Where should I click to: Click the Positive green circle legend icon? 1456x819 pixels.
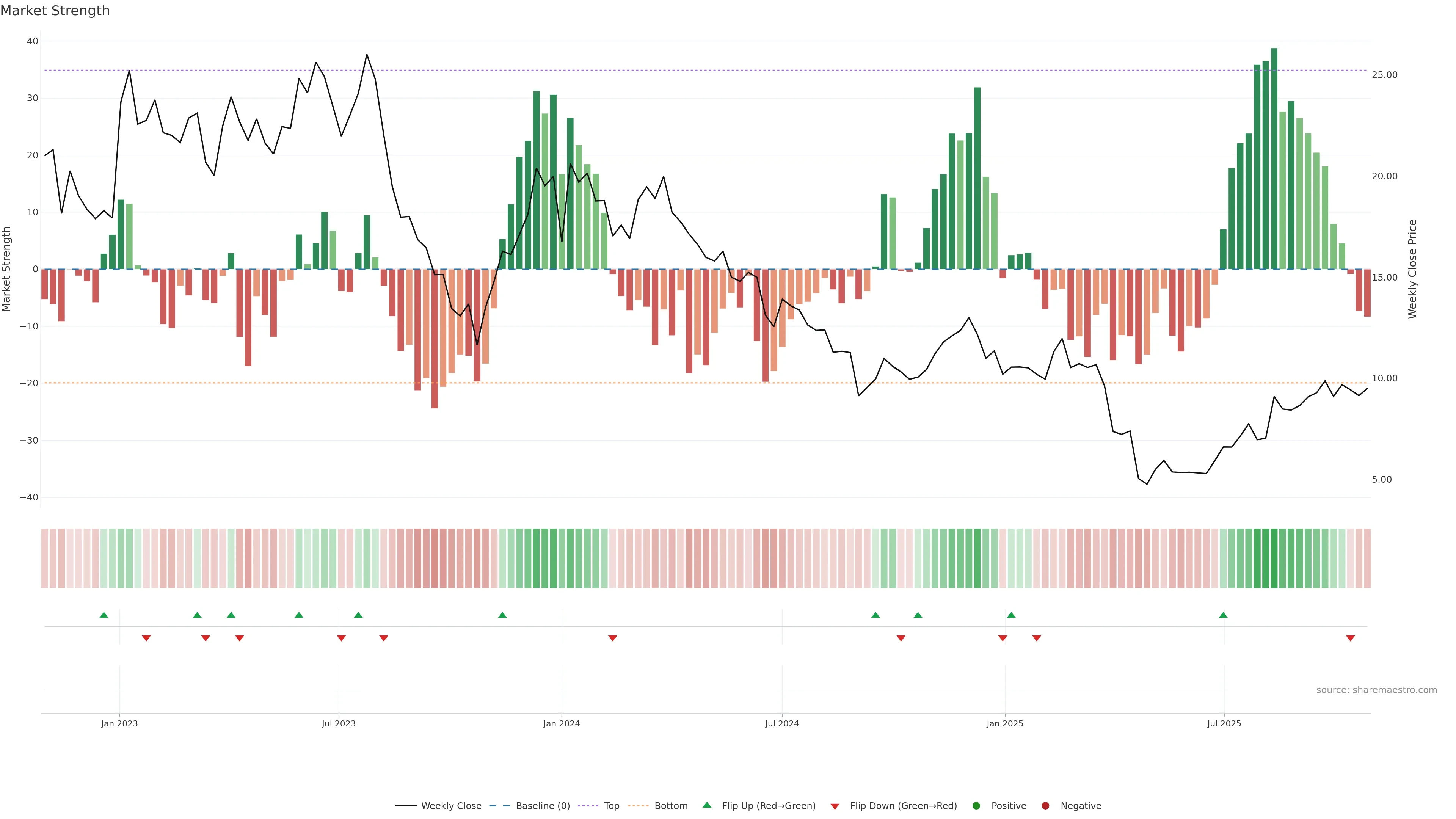[976, 805]
